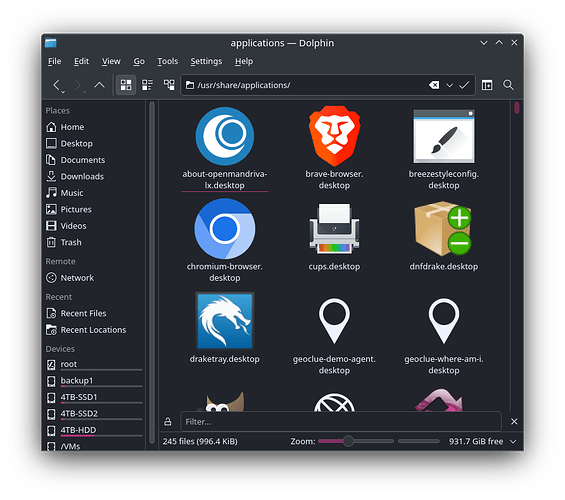565x500 pixels.
Task: Expand free space info dropdown
Action: 513,441
